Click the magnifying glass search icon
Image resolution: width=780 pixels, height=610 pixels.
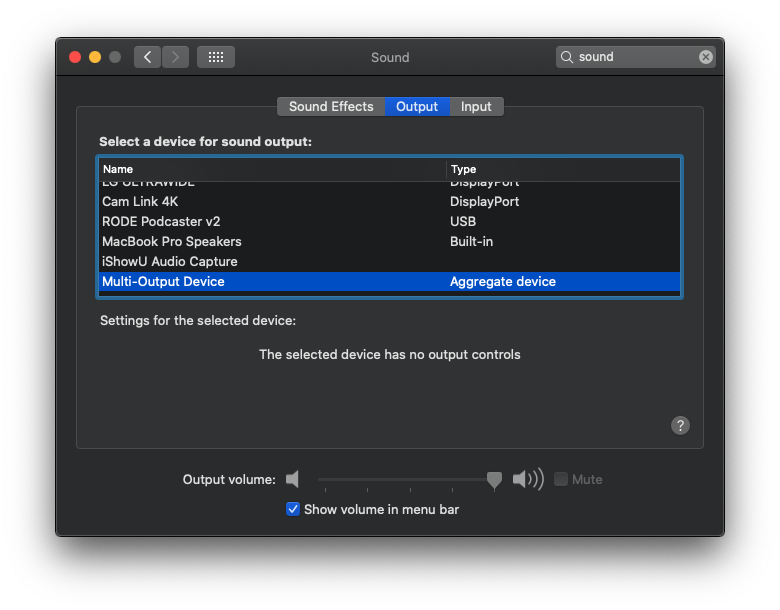coord(567,57)
